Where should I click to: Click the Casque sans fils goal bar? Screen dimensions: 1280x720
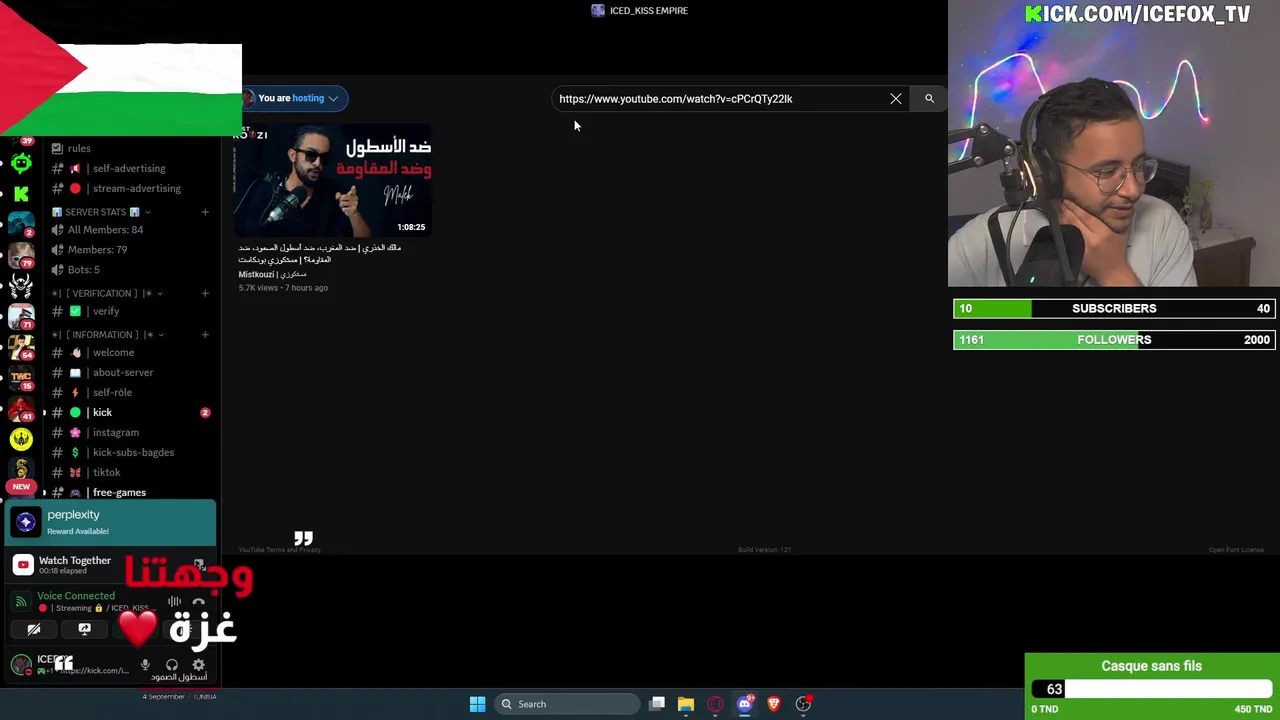click(1151, 689)
